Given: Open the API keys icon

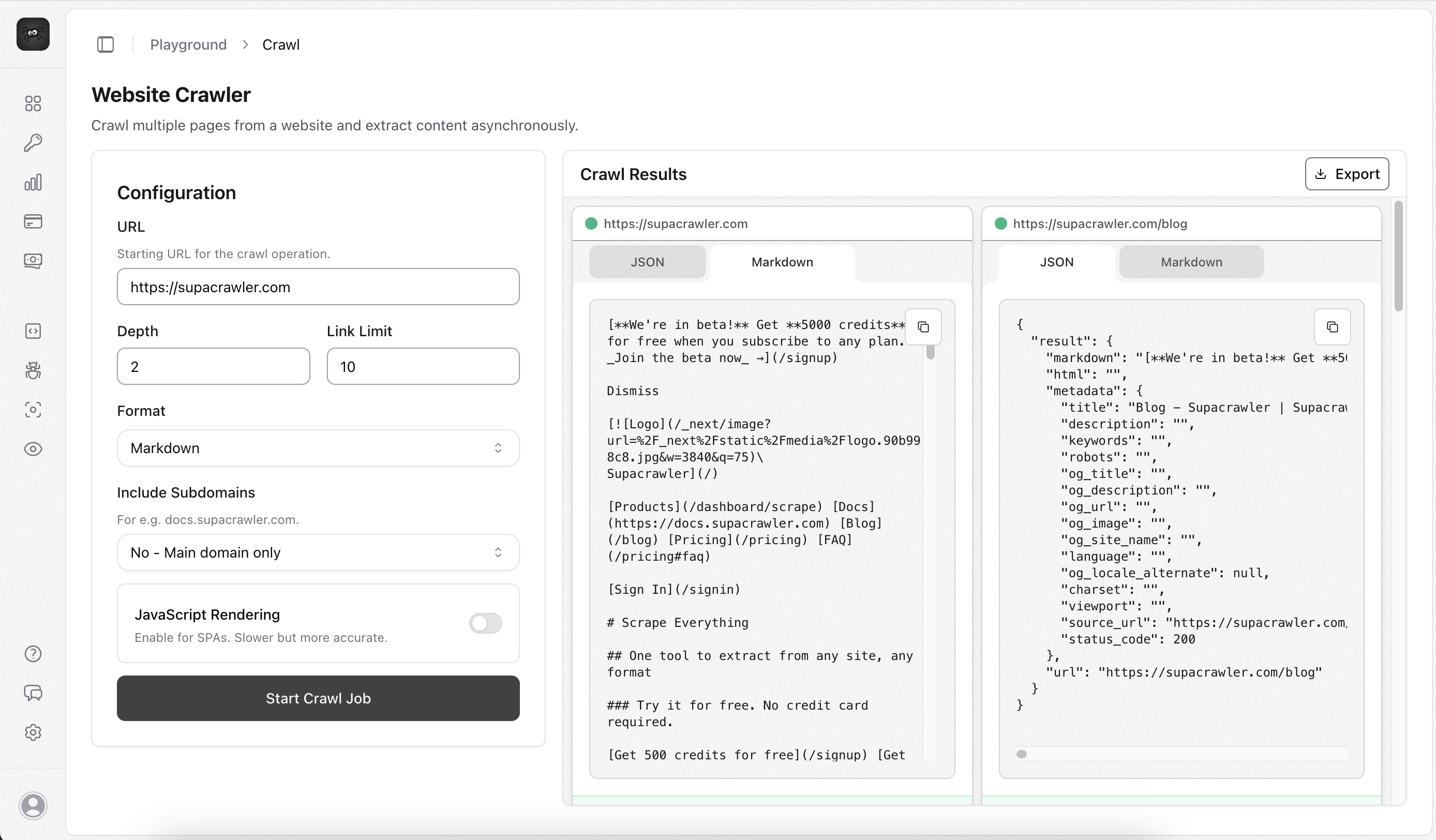Looking at the screenshot, I should tap(33, 142).
